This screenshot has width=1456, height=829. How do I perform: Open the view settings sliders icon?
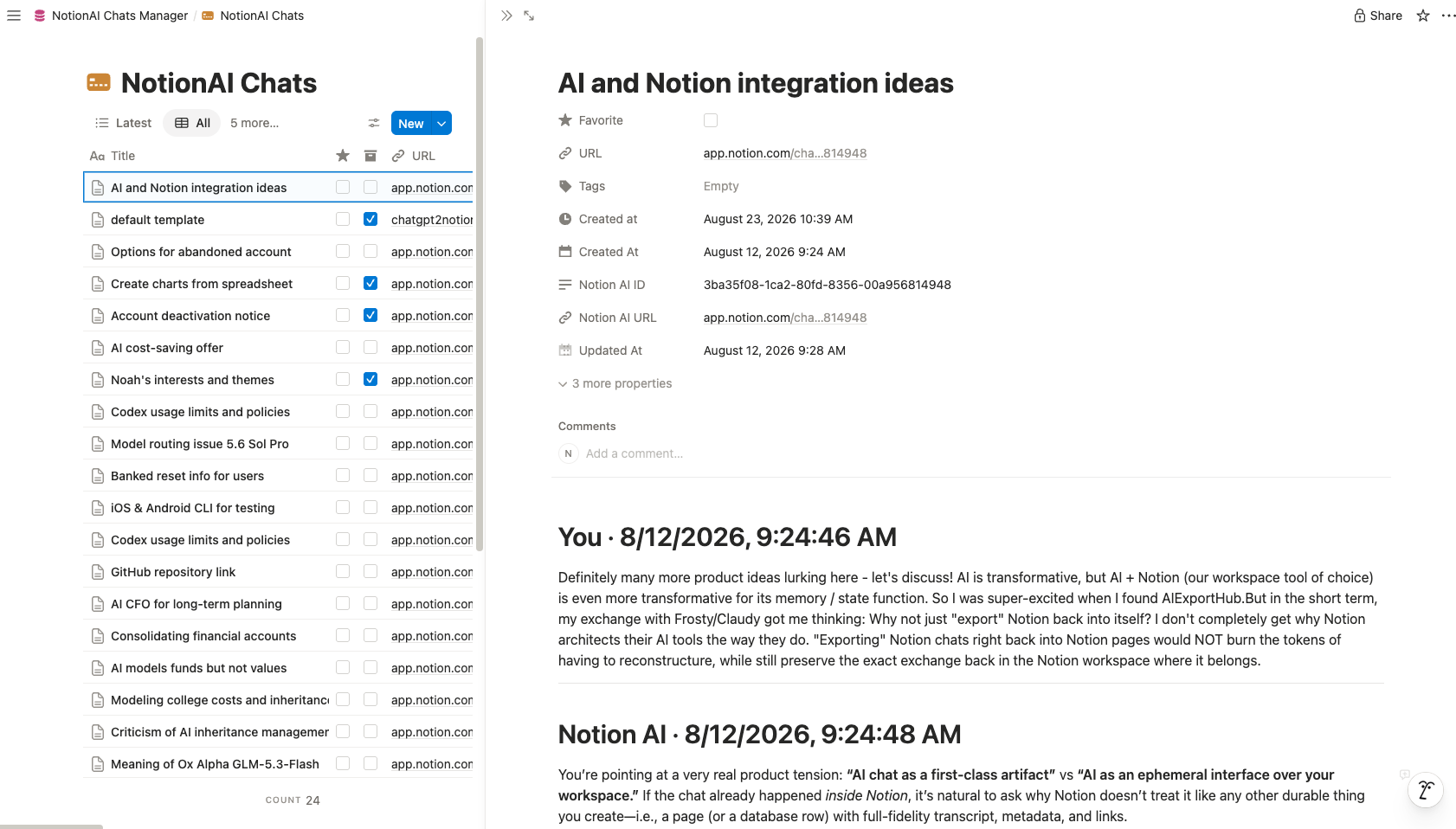coord(374,123)
